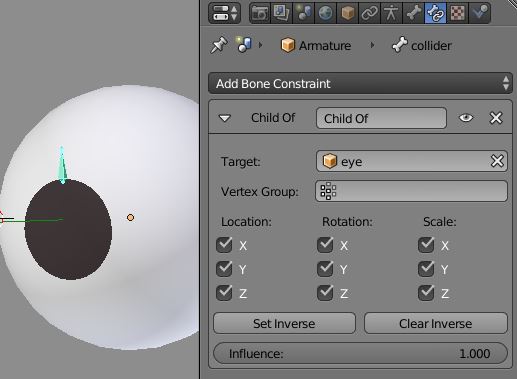Toggle Rotation Z checkbox
The width and height of the screenshot is (517, 379).
325,293
